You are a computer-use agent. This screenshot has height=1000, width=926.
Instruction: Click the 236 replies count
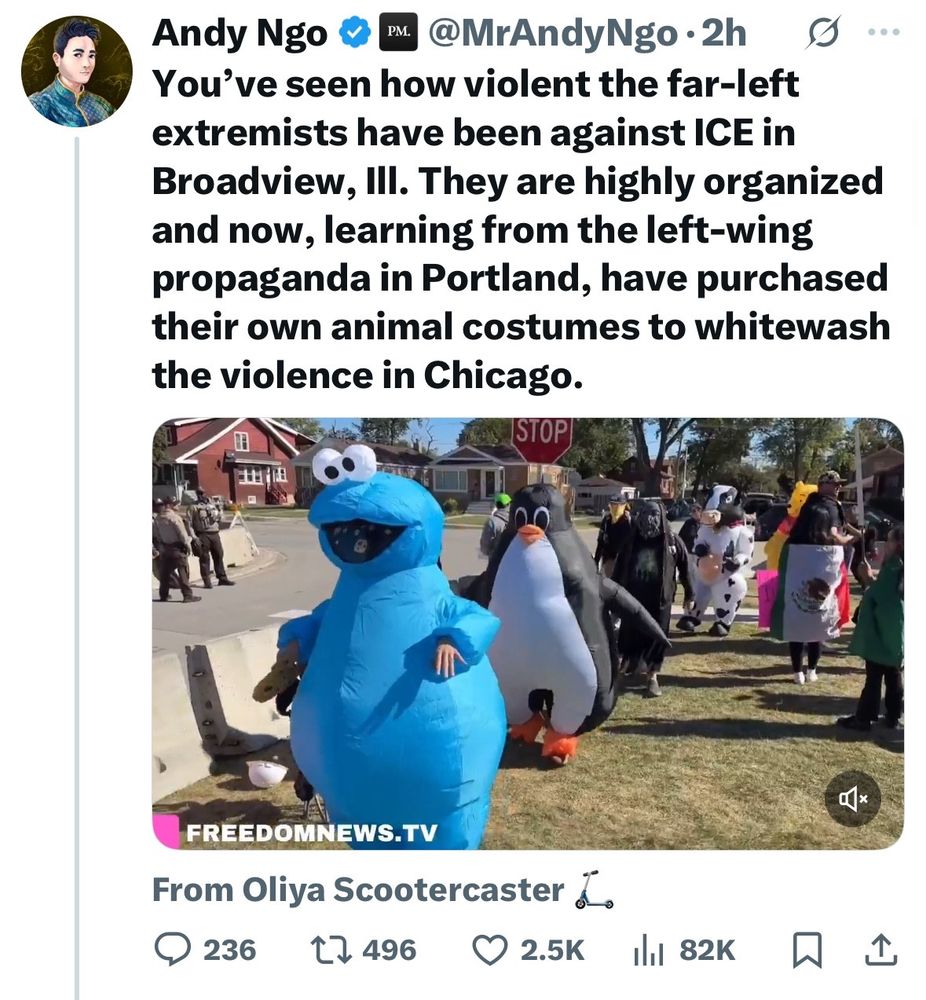click(x=230, y=950)
